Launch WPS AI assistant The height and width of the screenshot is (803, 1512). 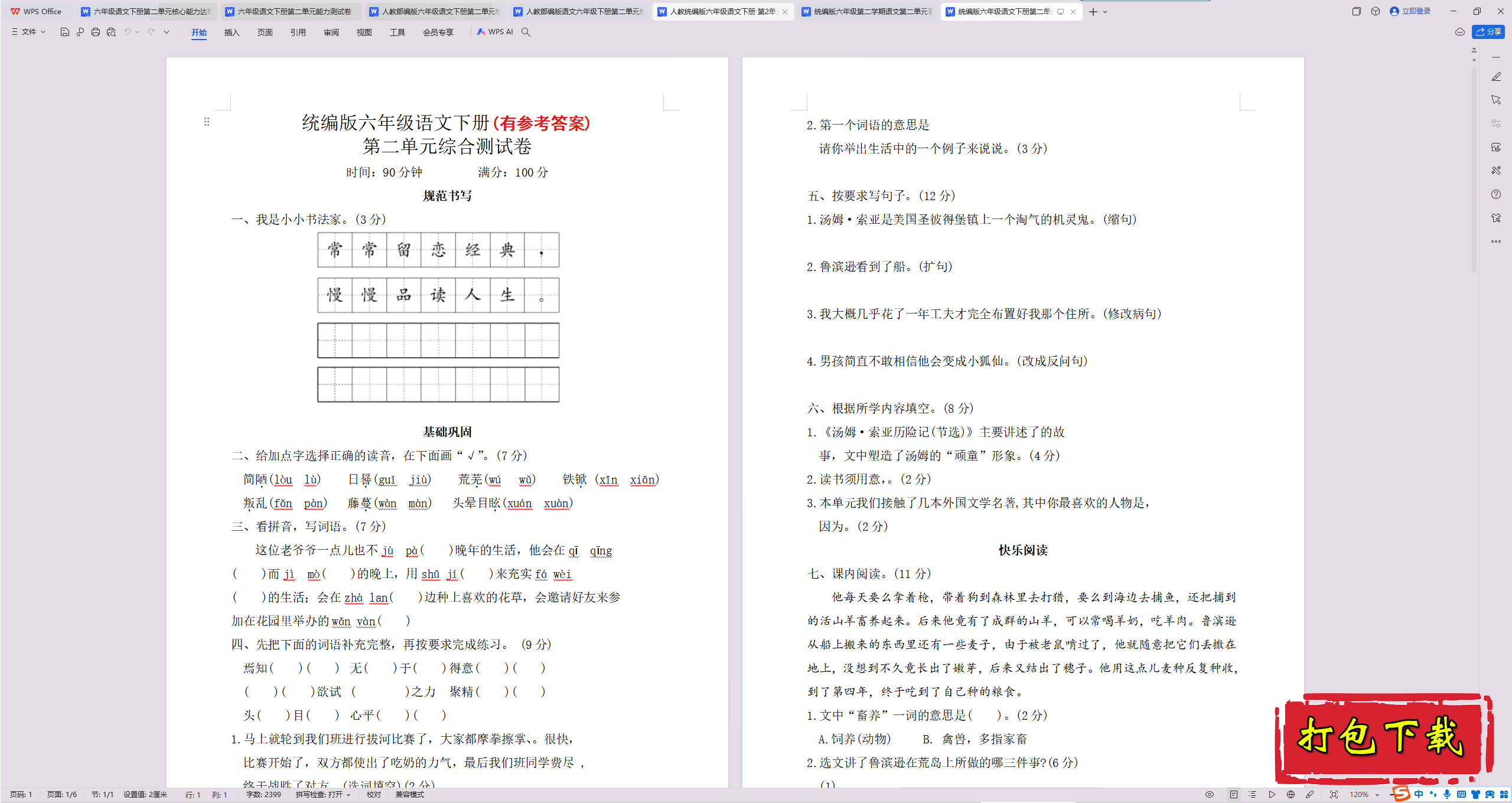[x=495, y=32]
